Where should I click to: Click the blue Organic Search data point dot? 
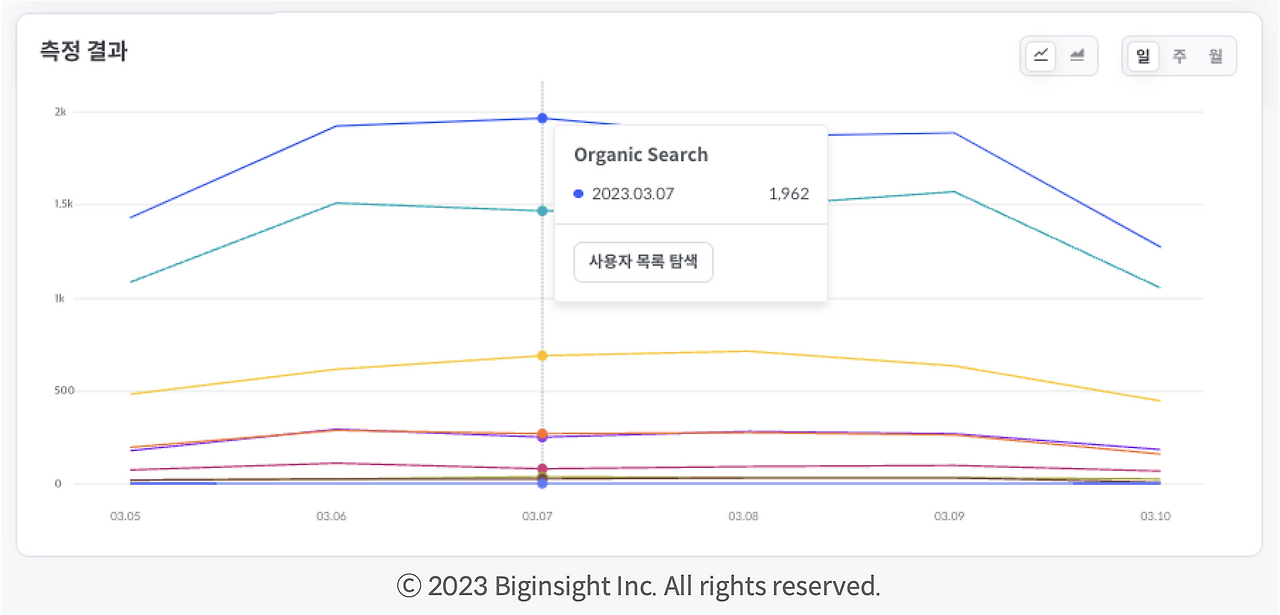click(x=541, y=118)
